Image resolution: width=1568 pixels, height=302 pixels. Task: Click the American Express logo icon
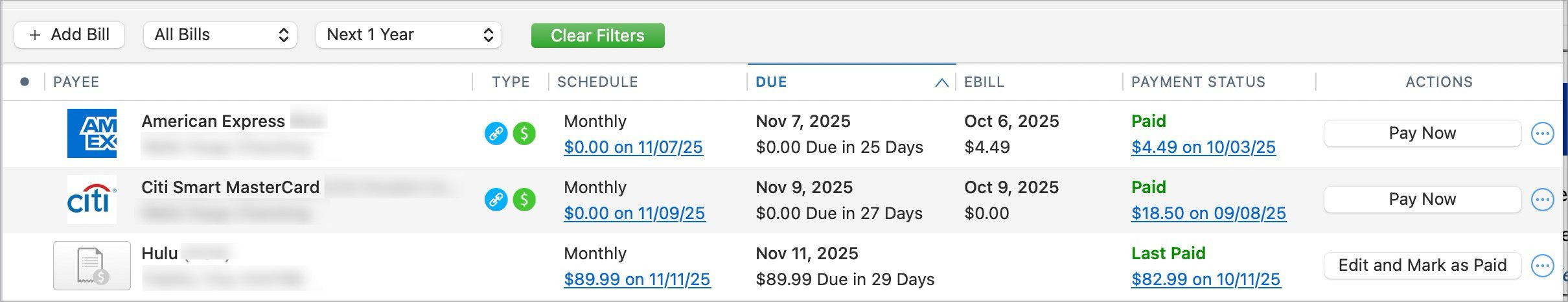92,134
